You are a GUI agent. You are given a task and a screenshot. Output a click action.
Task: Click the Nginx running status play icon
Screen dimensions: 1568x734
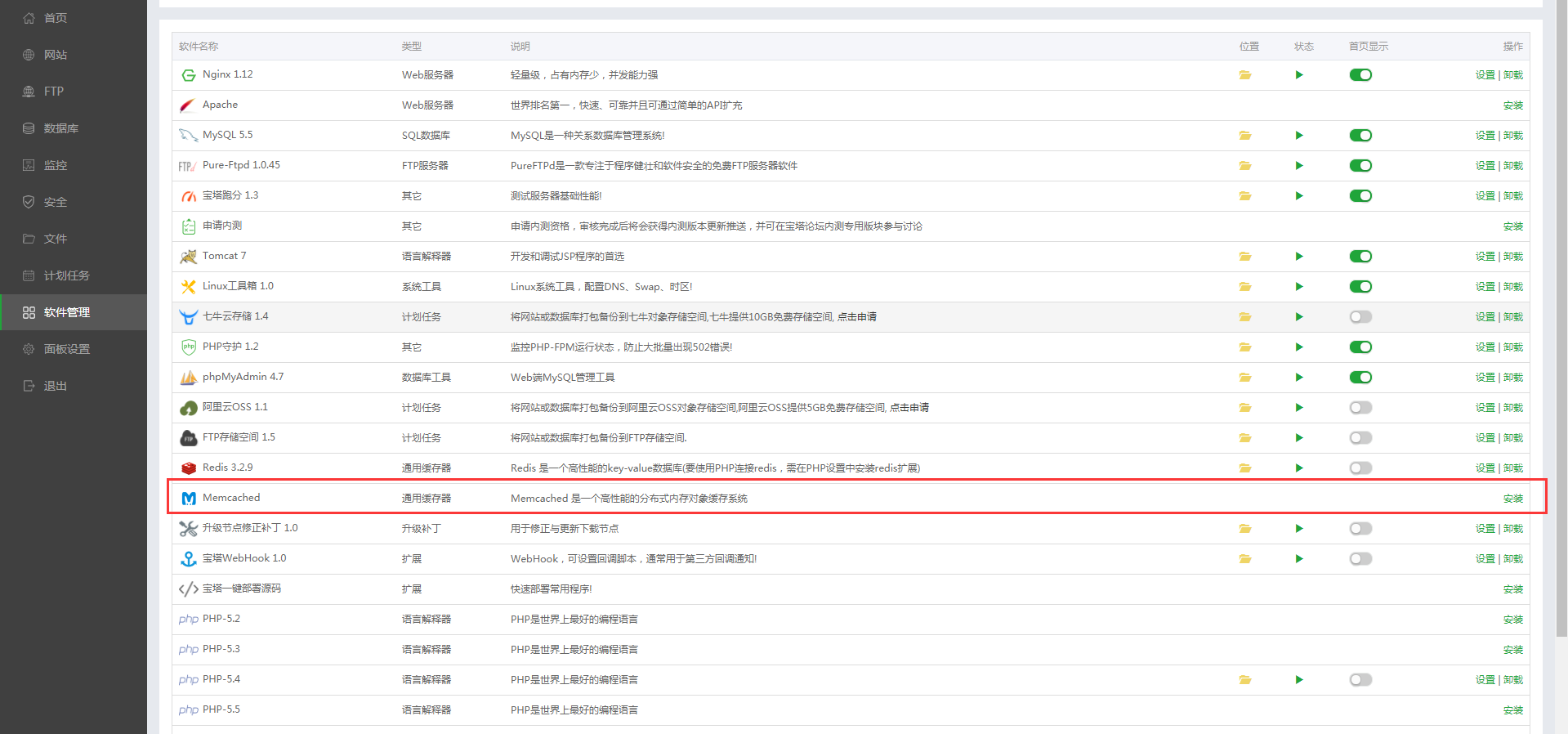tap(1299, 75)
